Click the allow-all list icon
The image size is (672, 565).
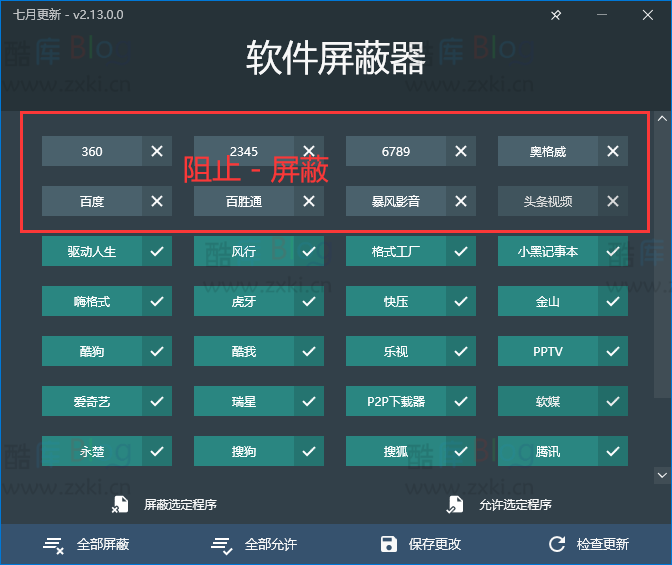pos(222,545)
